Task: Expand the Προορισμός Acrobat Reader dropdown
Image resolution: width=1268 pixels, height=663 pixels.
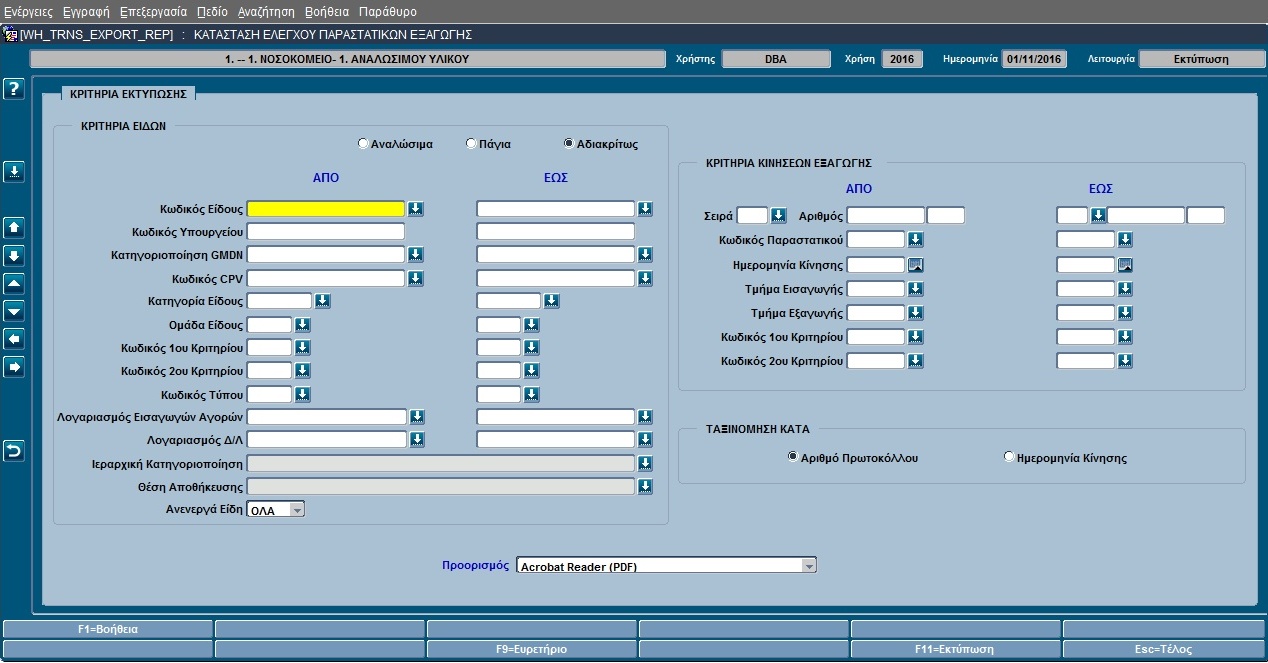Action: (x=809, y=566)
